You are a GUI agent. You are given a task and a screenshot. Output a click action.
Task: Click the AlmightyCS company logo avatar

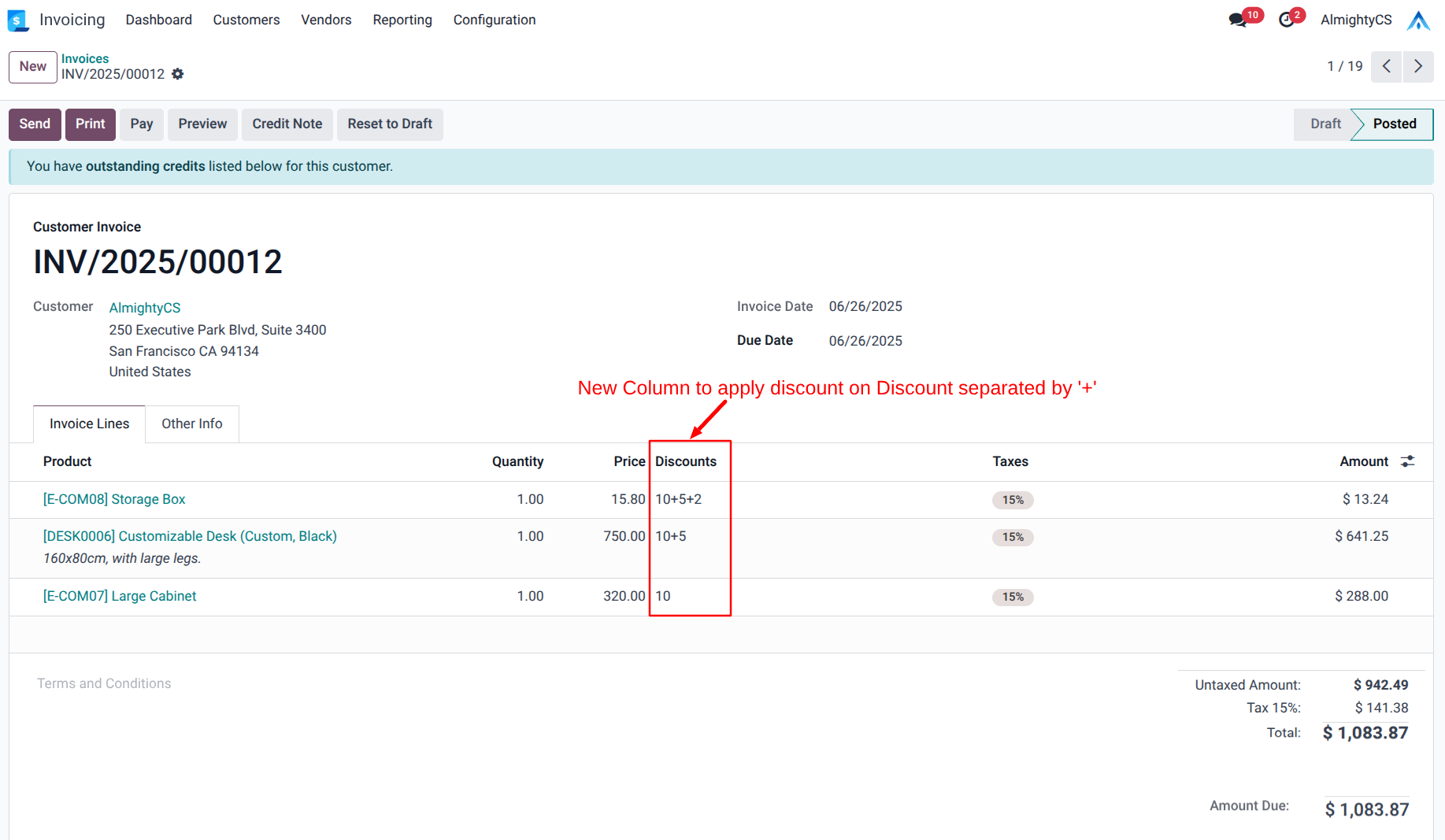[1418, 20]
